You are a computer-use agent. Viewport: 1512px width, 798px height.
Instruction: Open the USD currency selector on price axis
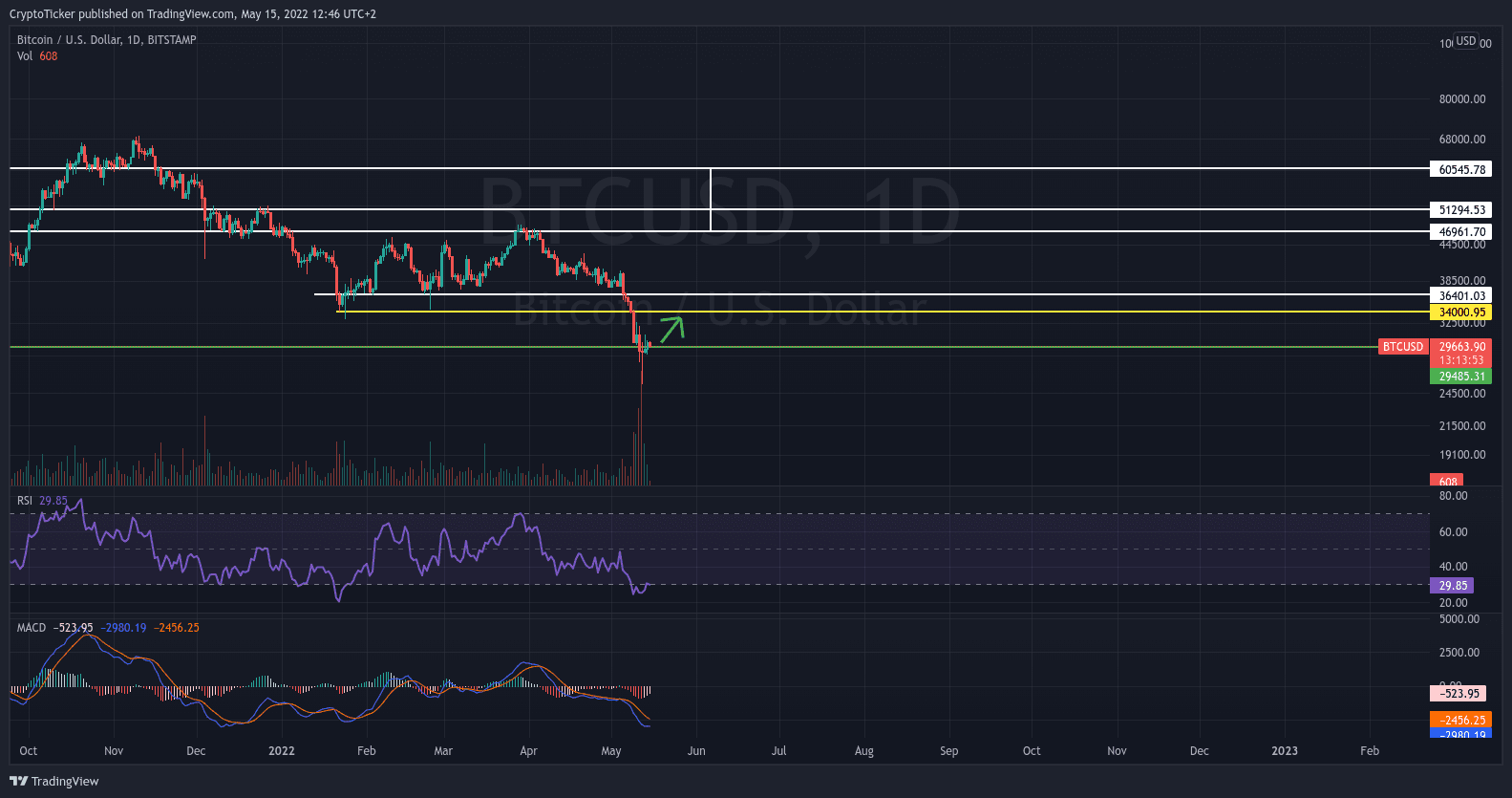(x=1465, y=41)
